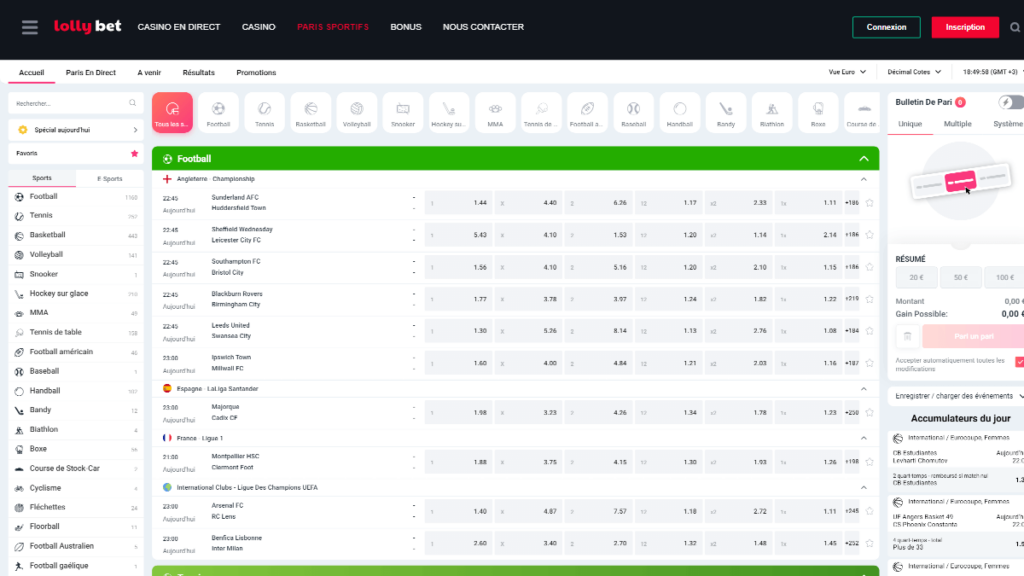This screenshot has width=1024, height=576.
Task: Select the MMA sport icon tile
Action: click(495, 112)
